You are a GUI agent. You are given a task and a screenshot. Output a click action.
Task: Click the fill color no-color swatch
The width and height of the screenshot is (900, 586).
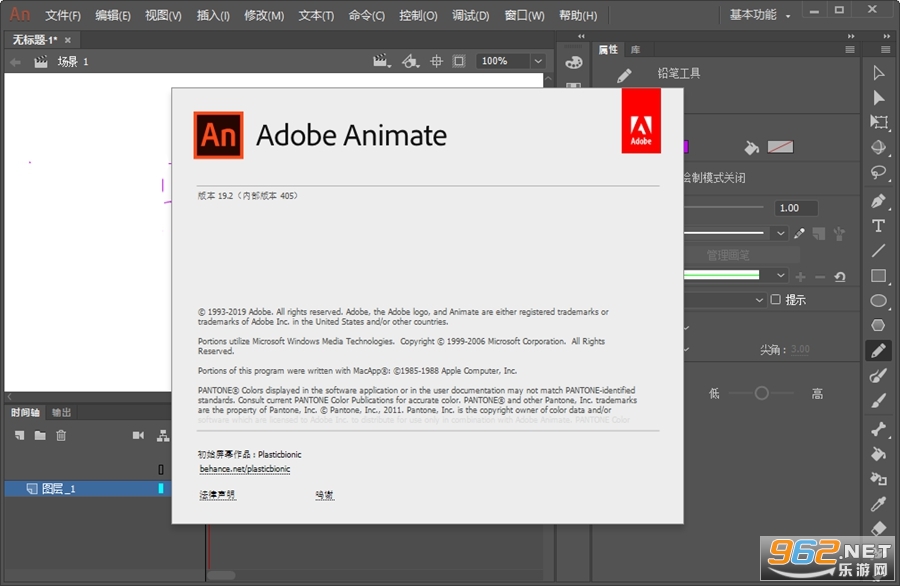click(780, 147)
